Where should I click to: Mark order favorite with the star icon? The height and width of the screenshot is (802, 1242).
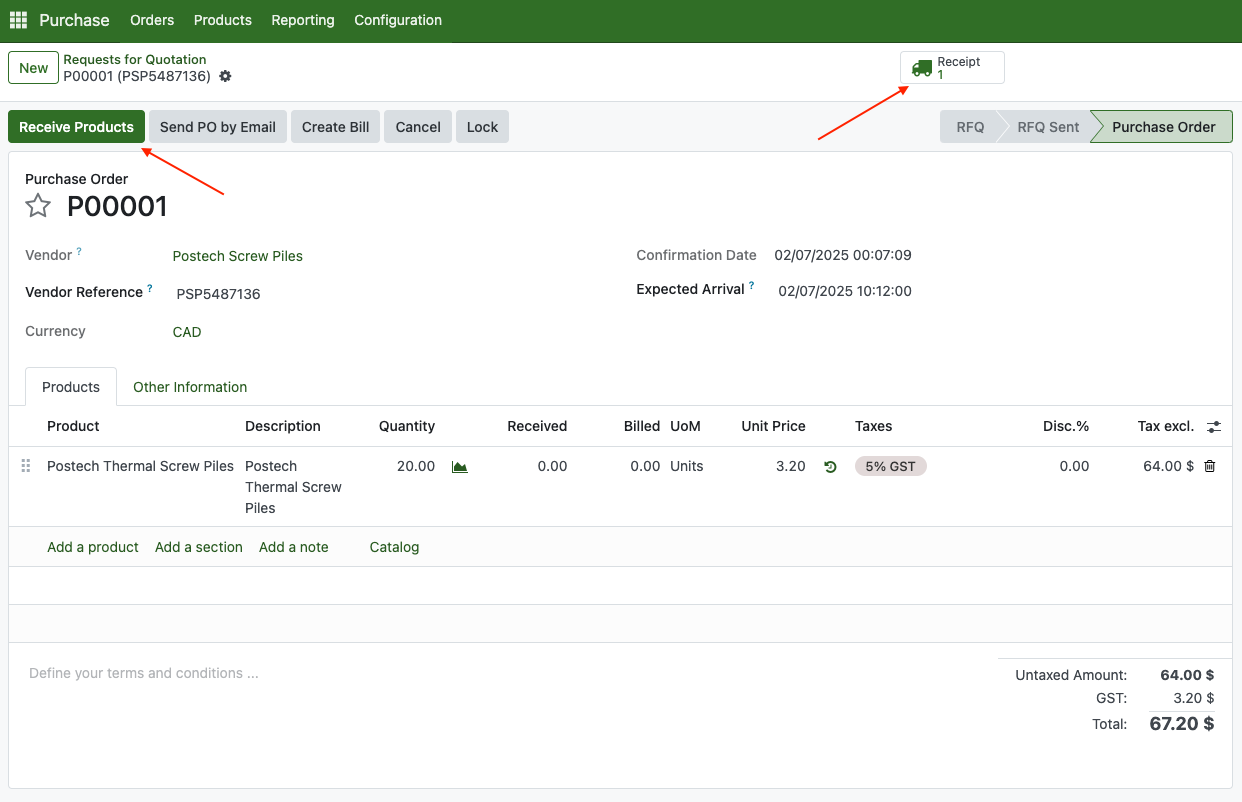(x=38, y=206)
